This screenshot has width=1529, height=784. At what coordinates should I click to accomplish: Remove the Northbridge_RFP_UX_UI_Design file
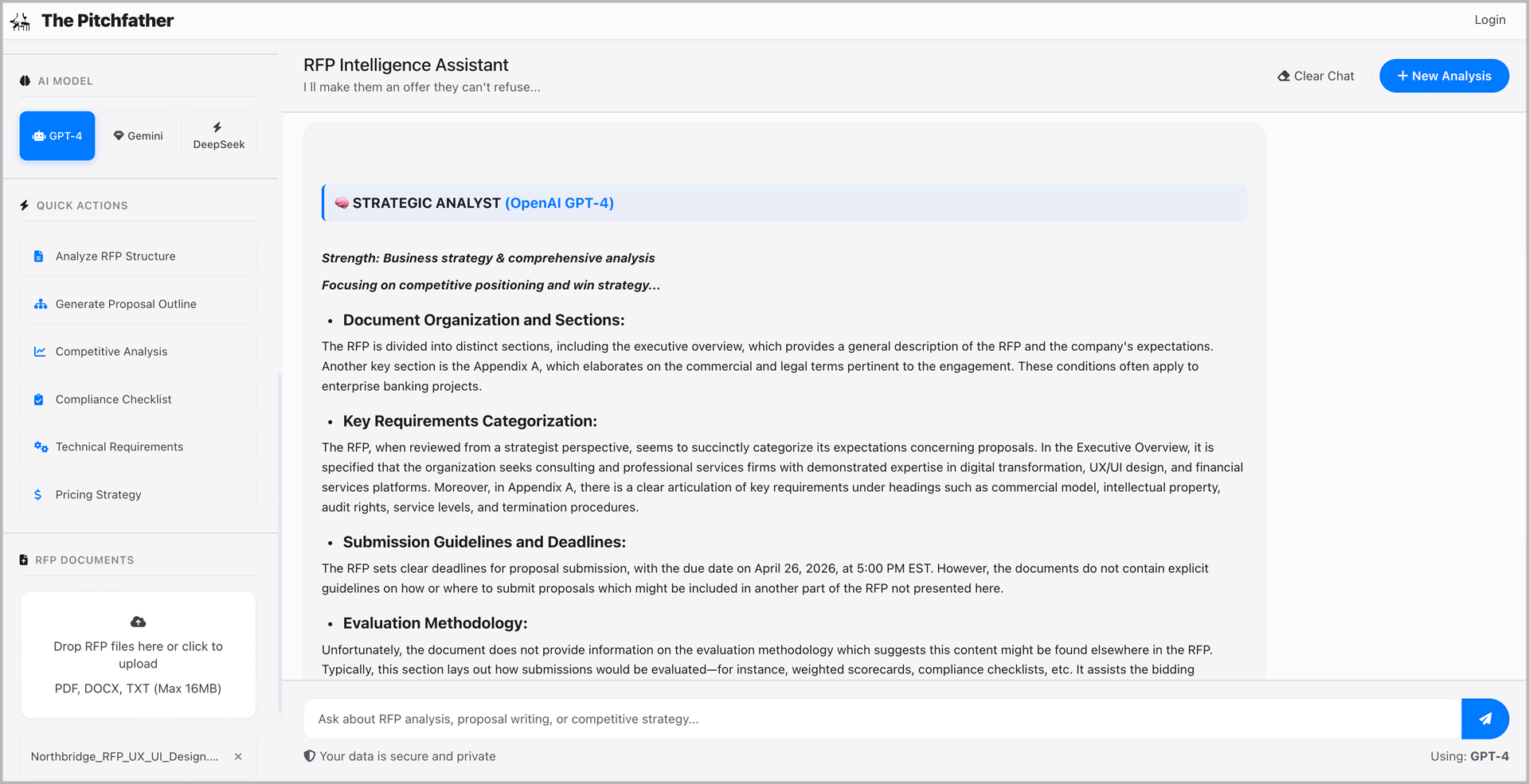(x=238, y=757)
